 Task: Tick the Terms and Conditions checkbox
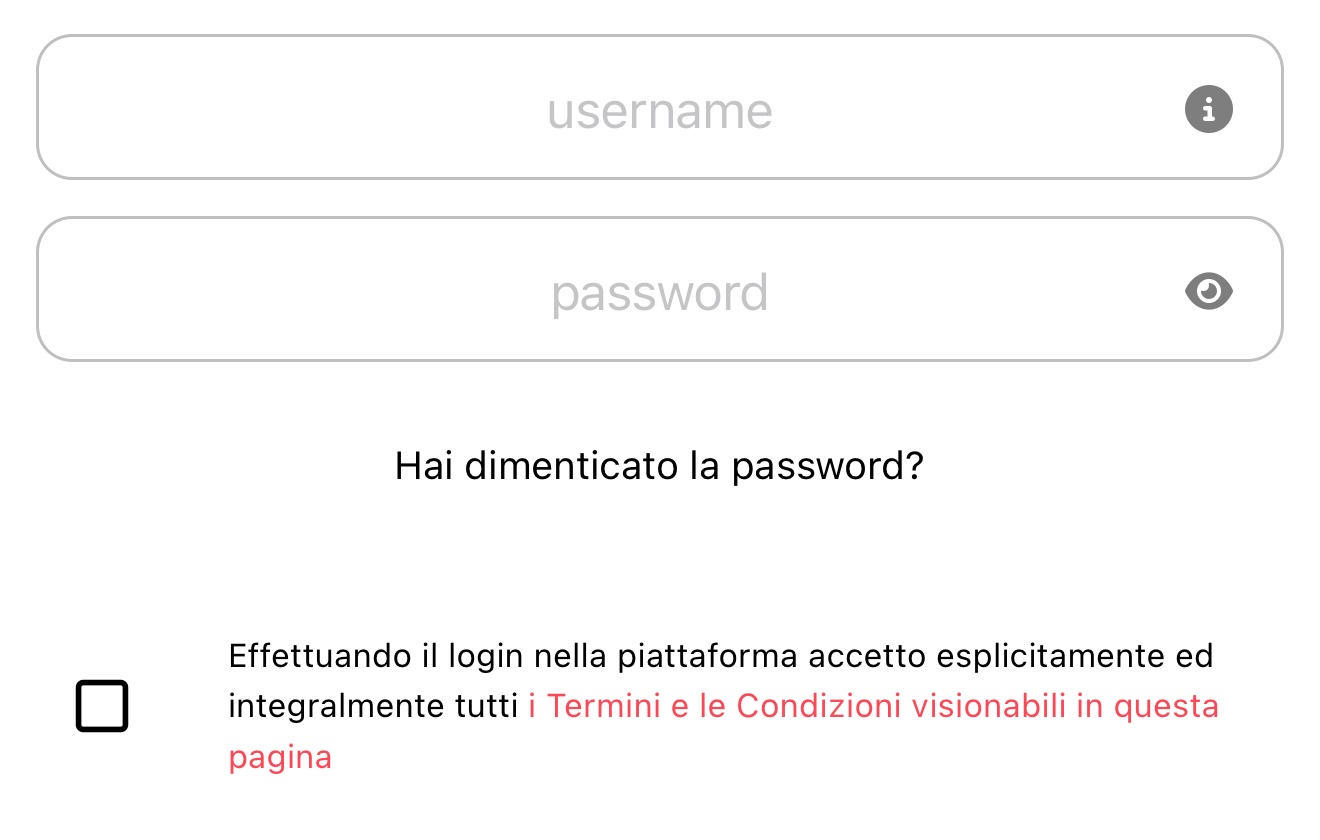pyautogui.click(x=102, y=706)
